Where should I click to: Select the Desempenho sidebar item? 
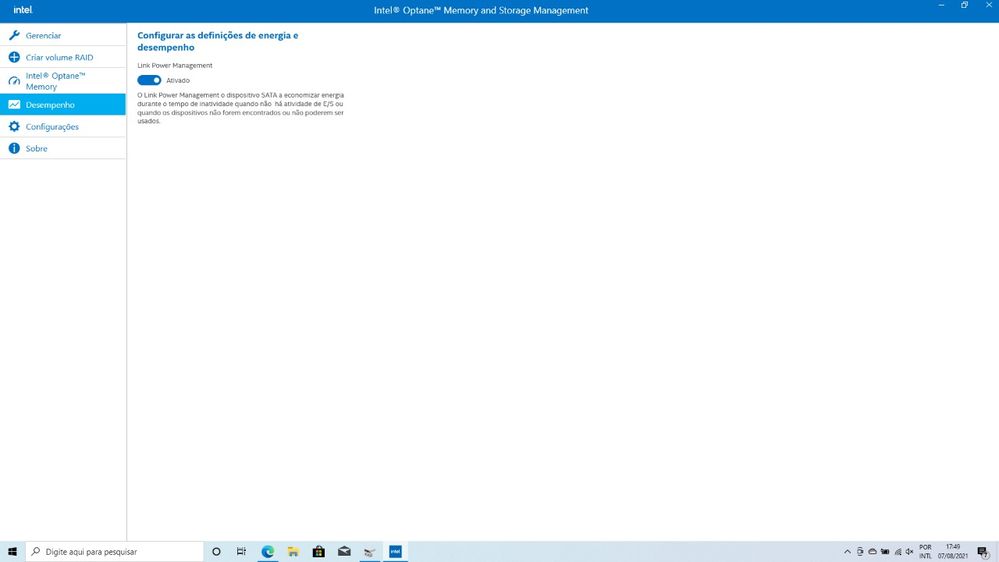coord(62,104)
